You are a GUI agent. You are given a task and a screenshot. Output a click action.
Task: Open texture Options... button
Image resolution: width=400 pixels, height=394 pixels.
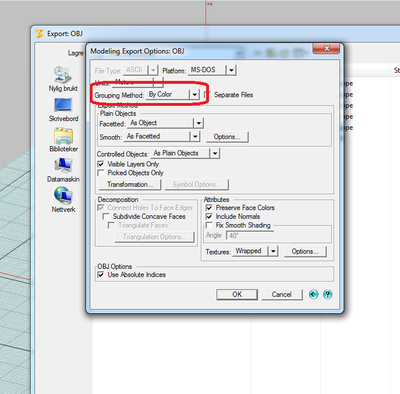(305, 251)
